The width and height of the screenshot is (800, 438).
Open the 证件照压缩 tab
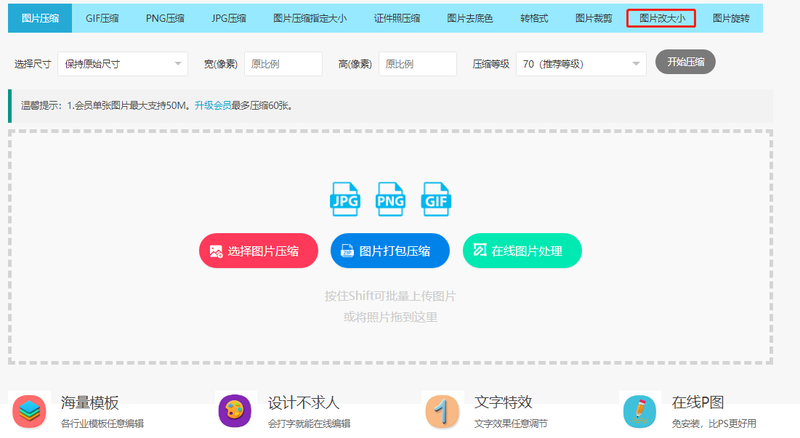[x=396, y=18]
